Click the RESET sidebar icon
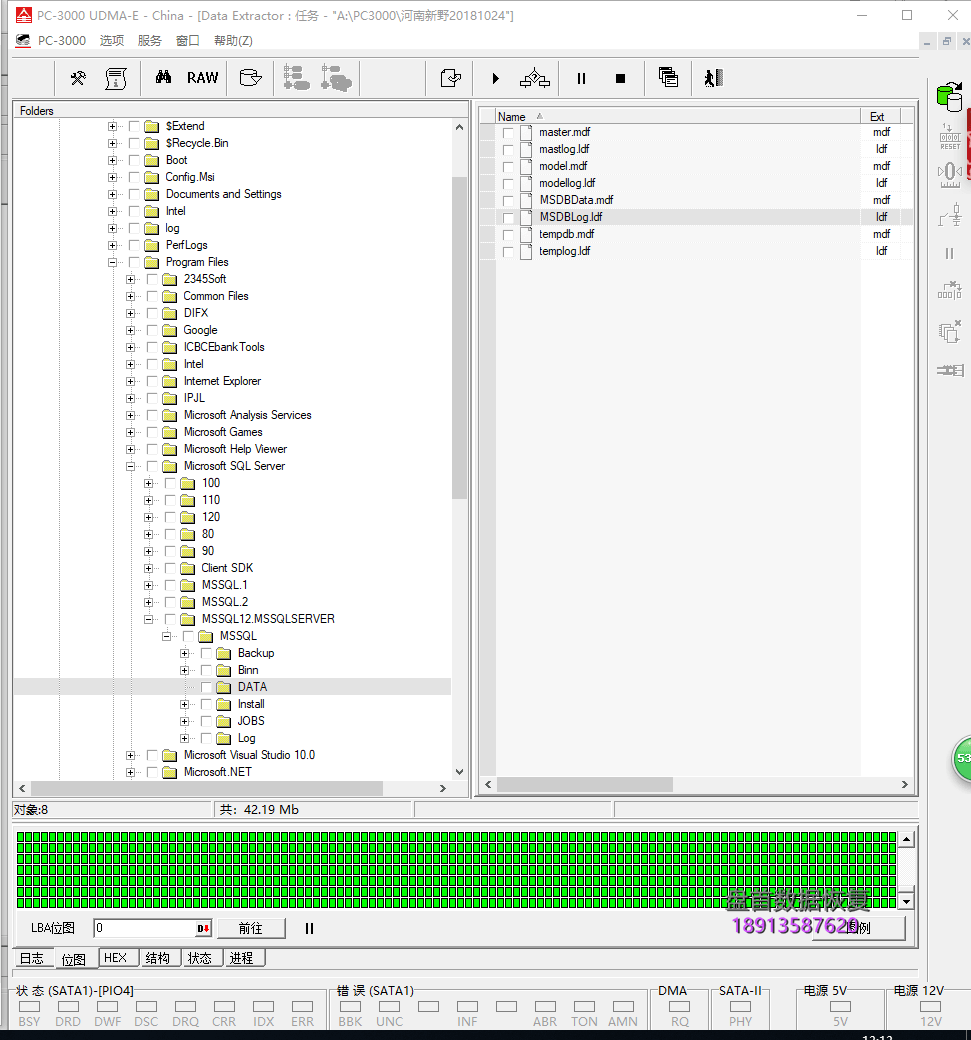 [x=950, y=137]
